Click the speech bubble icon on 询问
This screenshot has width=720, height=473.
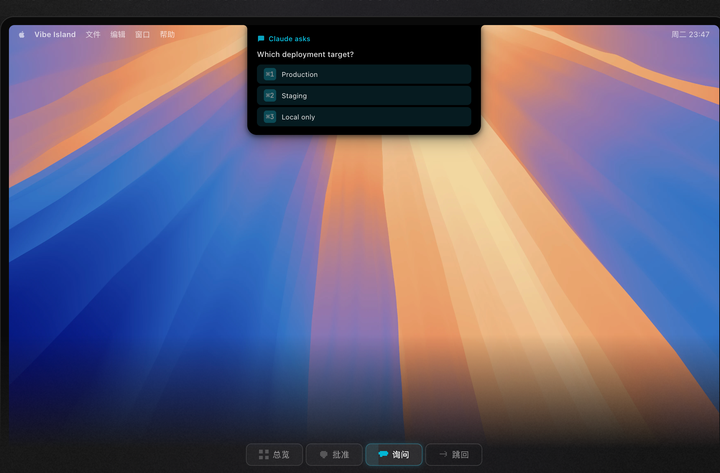tap(383, 454)
